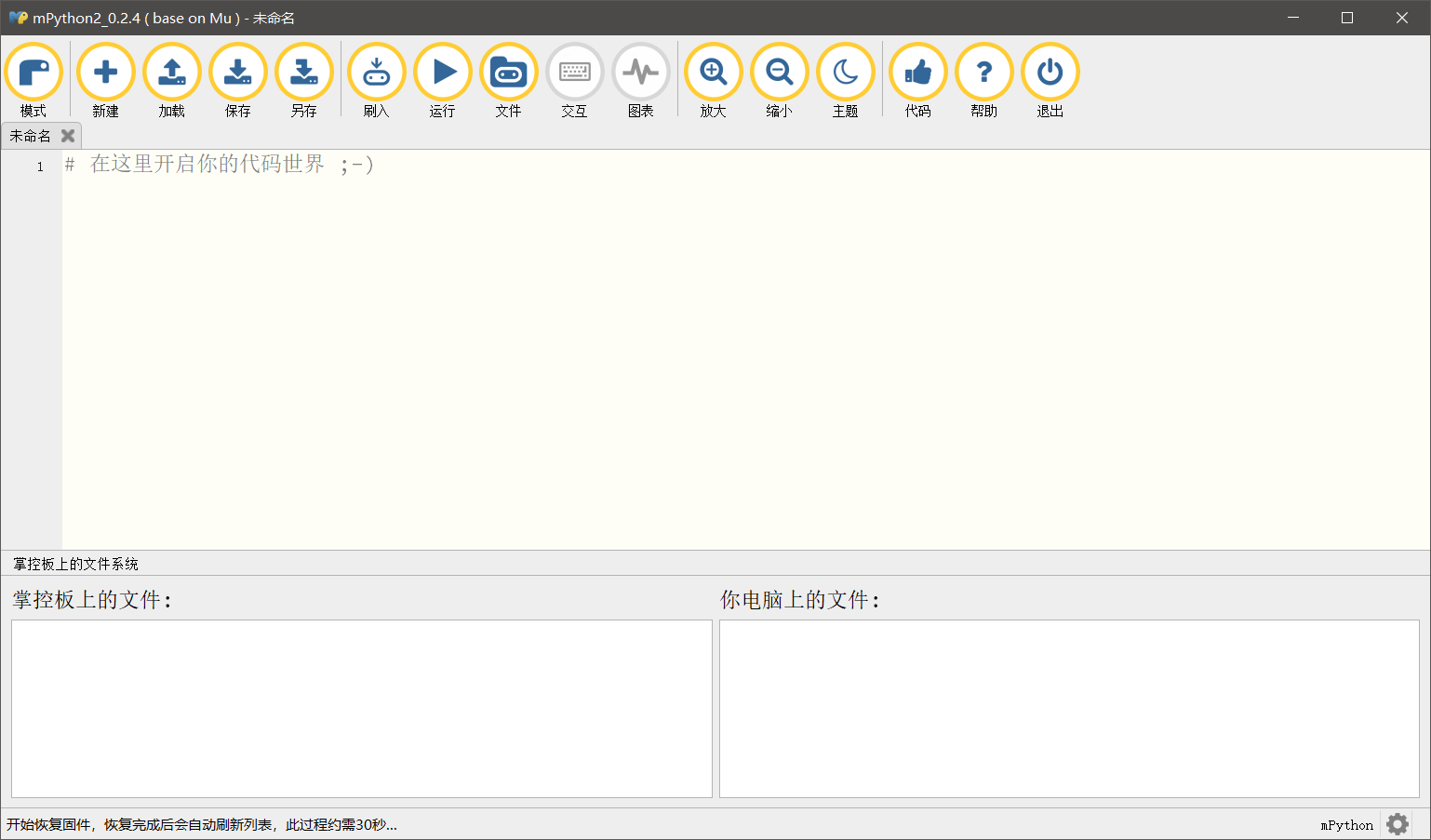
Task: Click the firmware recovery status message
Action: (202, 825)
